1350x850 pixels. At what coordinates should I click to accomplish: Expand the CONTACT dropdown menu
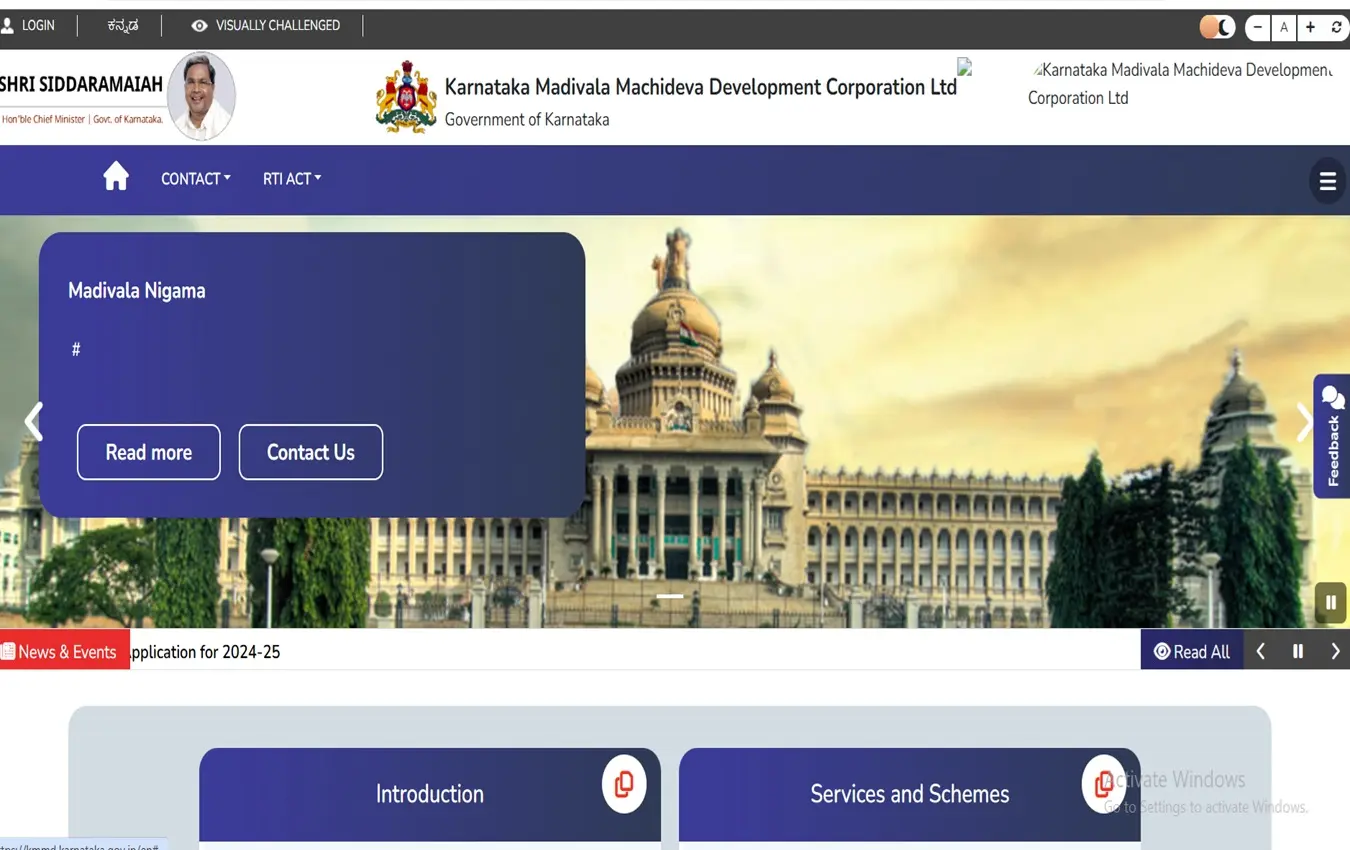196,179
